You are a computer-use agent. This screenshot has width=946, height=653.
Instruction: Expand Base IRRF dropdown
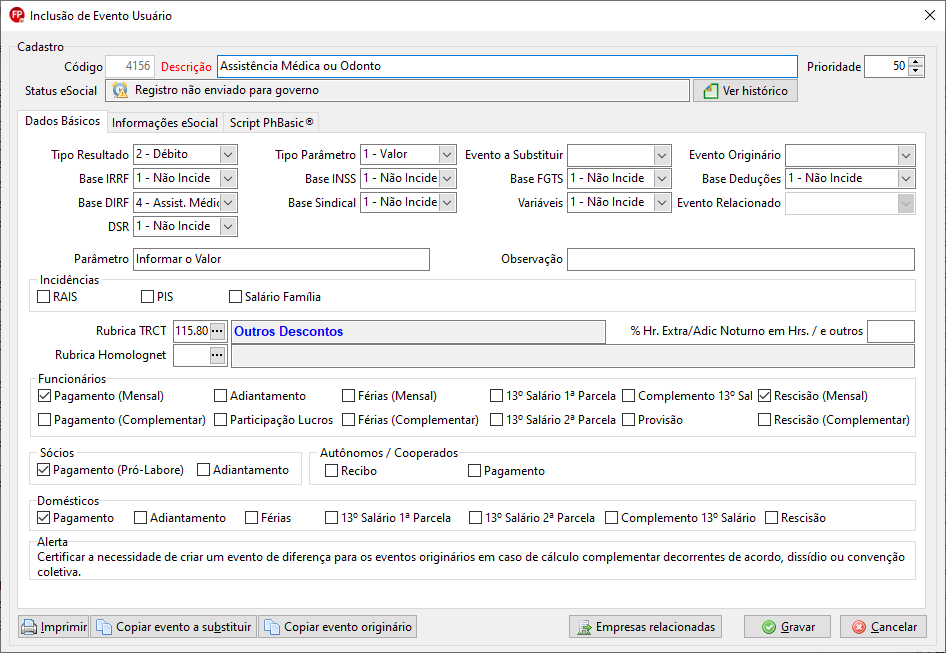pyautogui.click(x=228, y=179)
